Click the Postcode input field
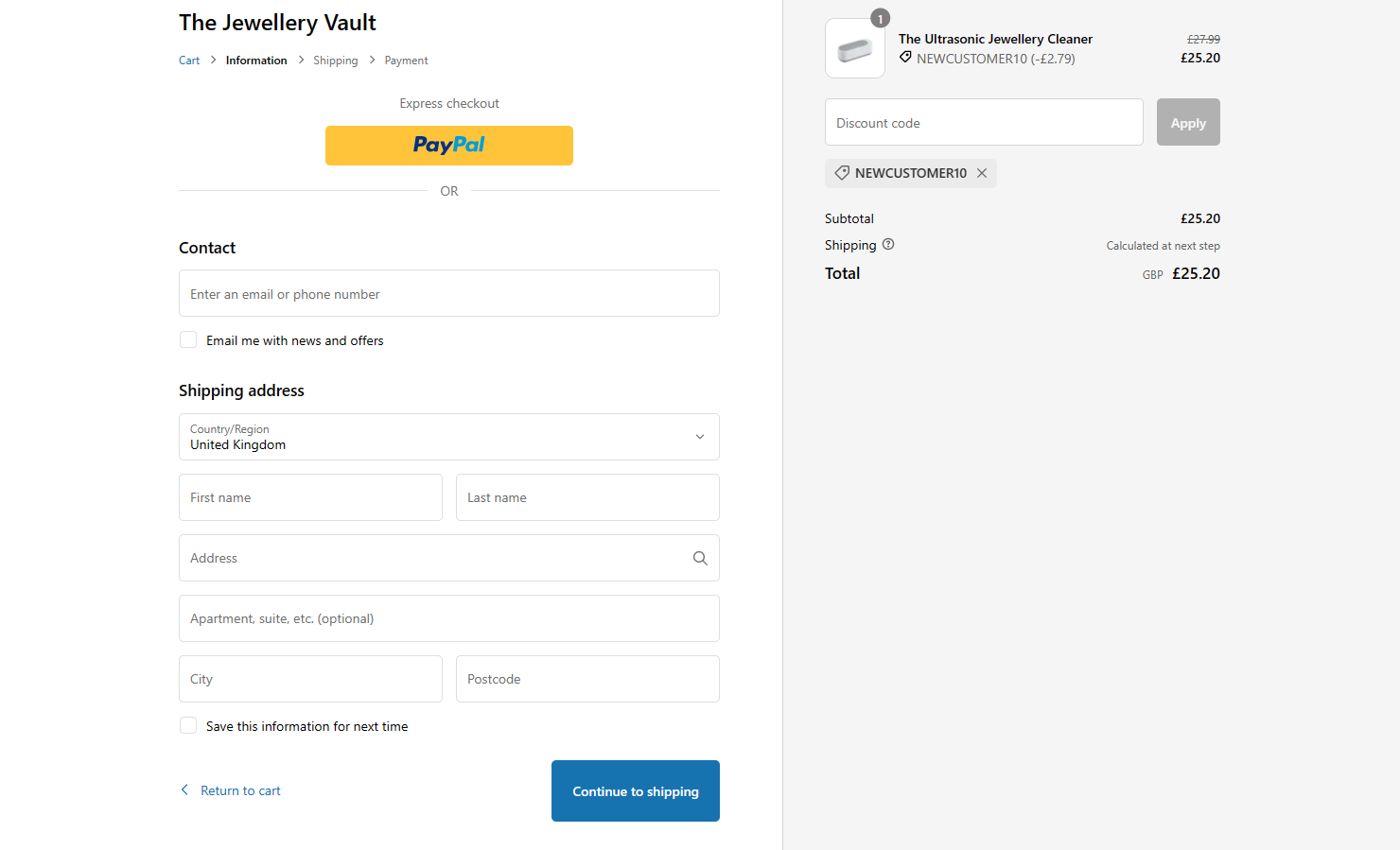The width and height of the screenshot is (1400, 850). click(x=587, y=679)
